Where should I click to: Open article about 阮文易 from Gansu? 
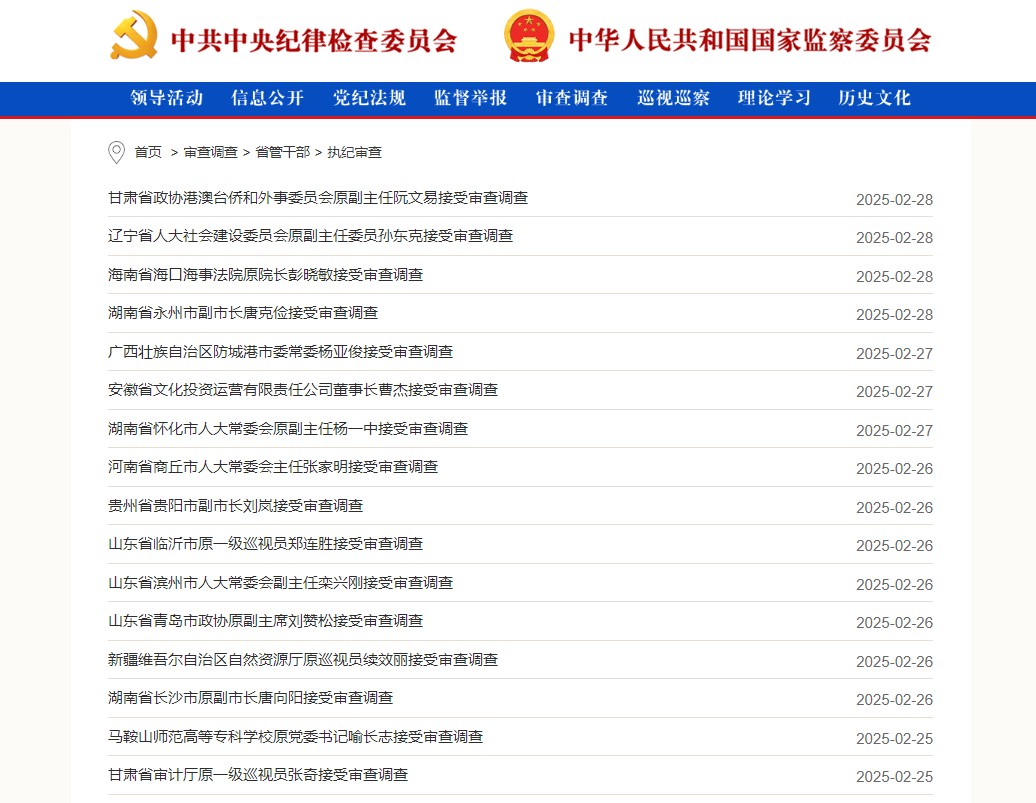pyautogui.click(x=318, y=198)
